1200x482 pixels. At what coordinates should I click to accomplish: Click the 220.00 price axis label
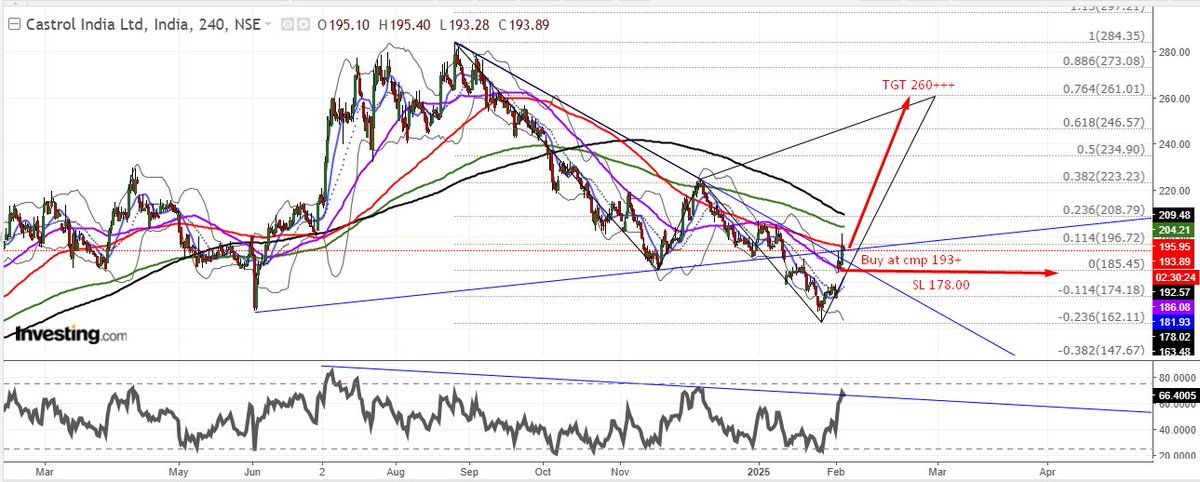click(1173, 190)
